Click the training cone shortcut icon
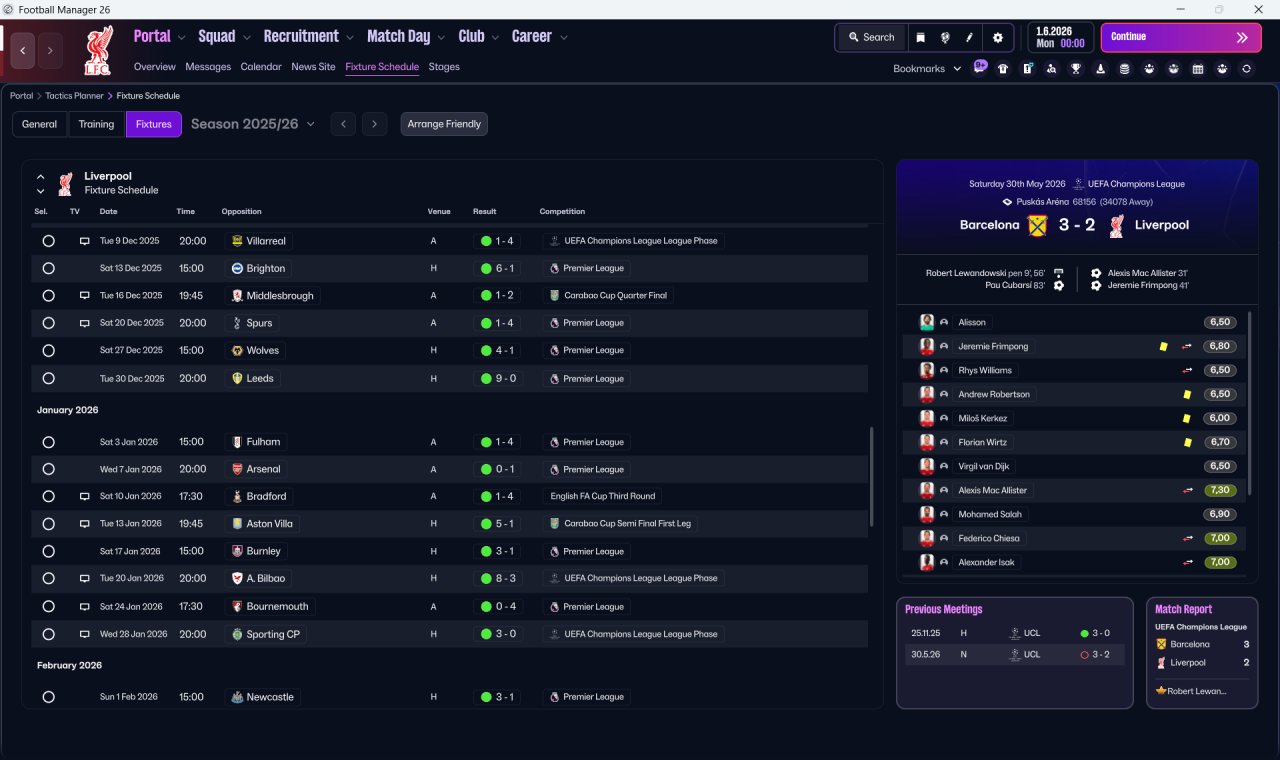Screen dimensions: 1280x760 coord(1101,69)
